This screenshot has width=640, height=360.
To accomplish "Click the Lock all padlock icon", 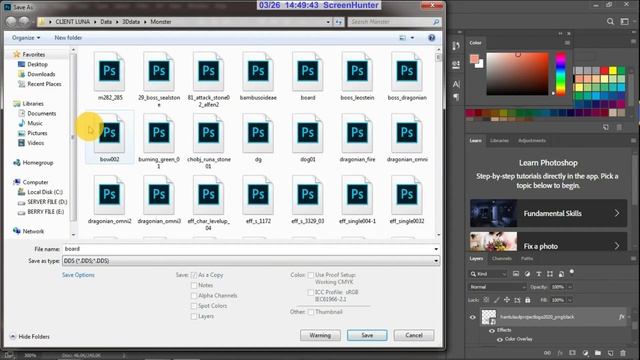I will click(528, 300).
